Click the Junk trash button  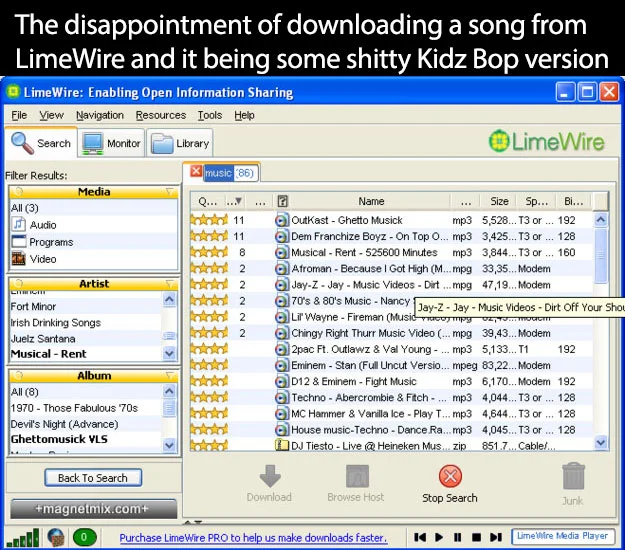coord(573,483)
